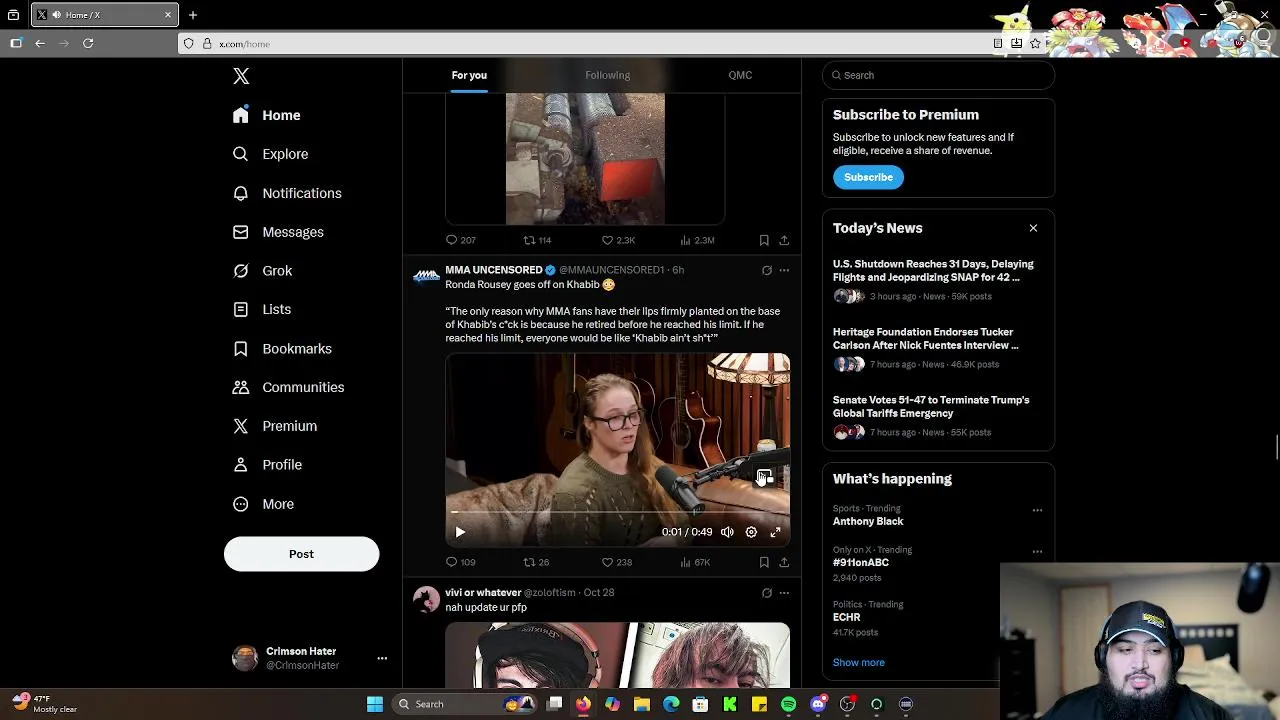The image size is (1280, 720).
Task: View analytics for post with 67K views
Action: [695, 562]
